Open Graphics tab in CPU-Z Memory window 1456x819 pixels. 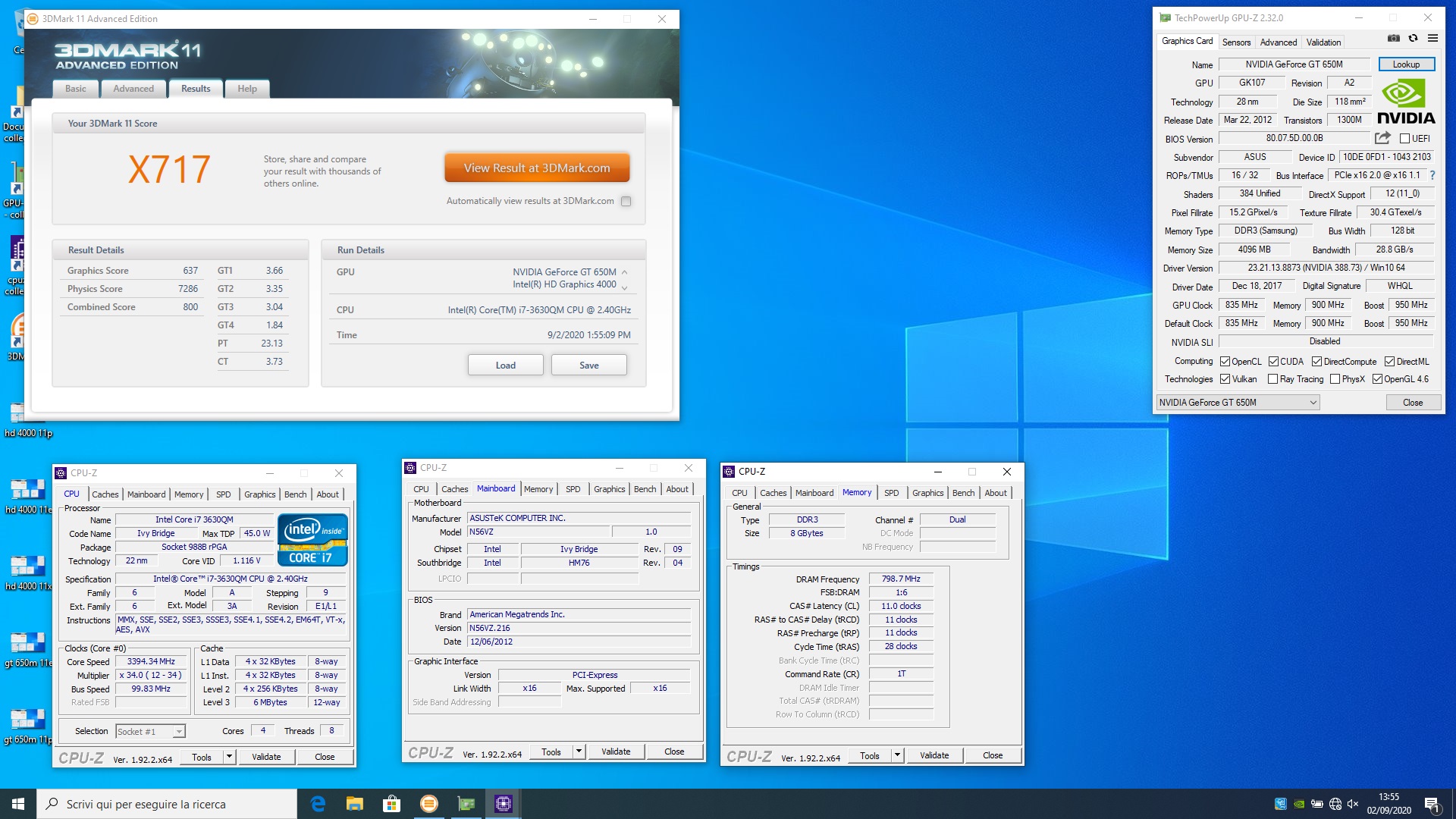pos(927,493)
